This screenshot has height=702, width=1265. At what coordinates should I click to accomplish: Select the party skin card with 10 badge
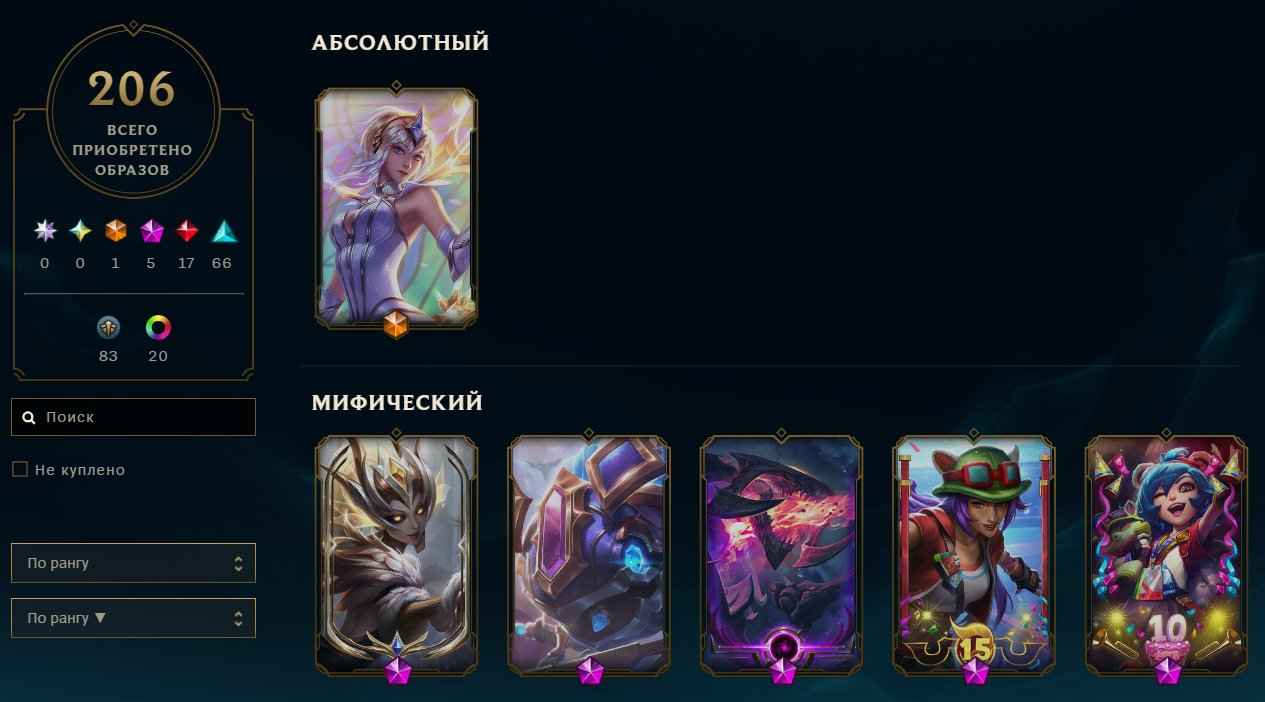click(1166, 556)
